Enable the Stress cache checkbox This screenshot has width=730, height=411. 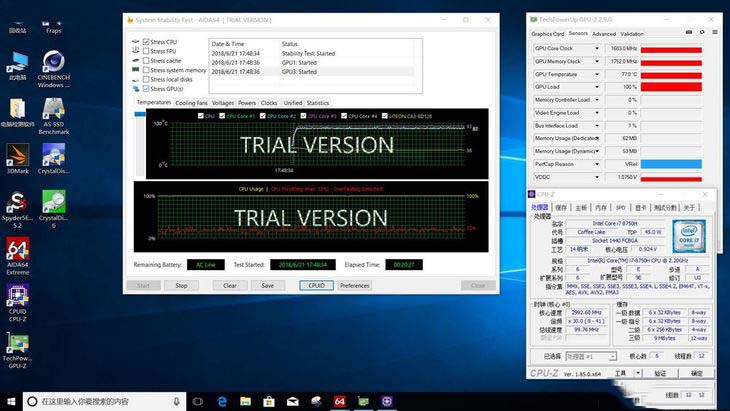(x=146, y=61)
